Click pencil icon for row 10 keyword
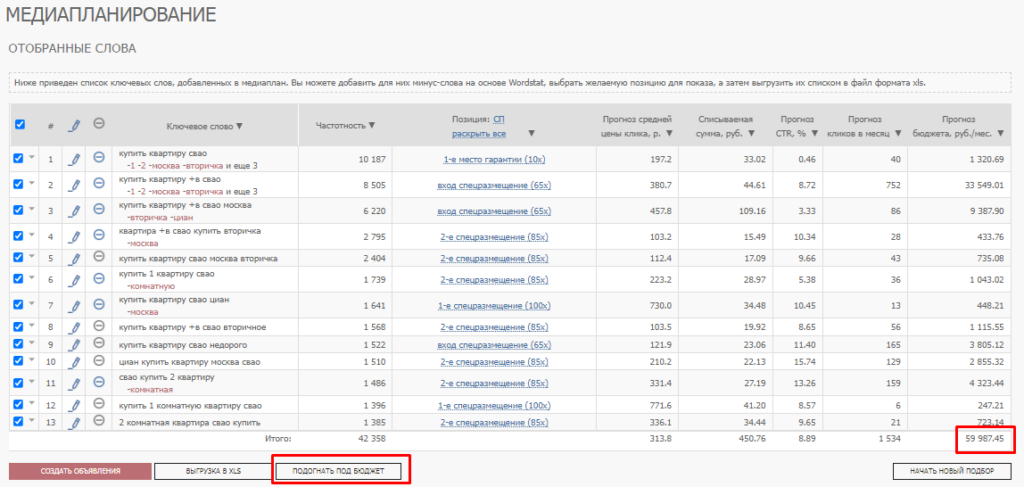This screenshot has height=487, width=1024. [73, 361]
